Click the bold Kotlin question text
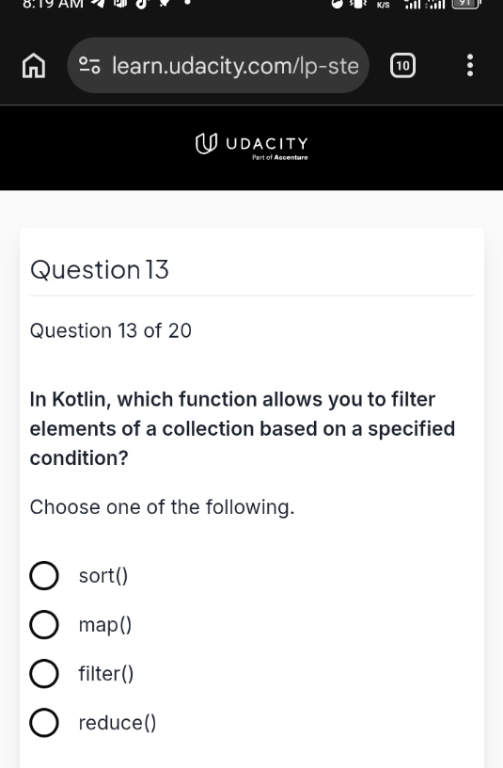503x768 pixels. click(x=242, y=429)
